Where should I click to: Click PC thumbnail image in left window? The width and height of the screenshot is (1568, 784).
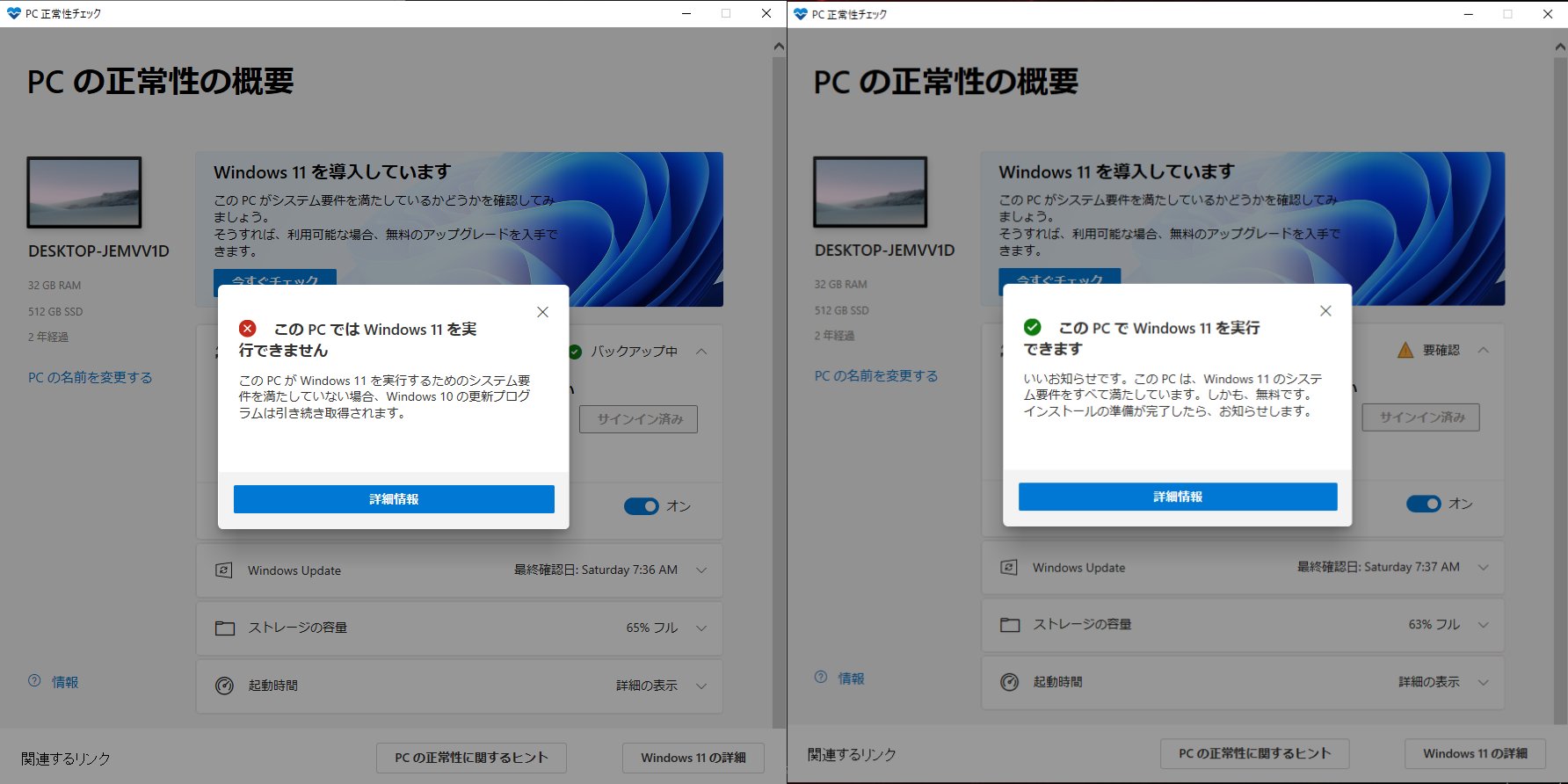click(84, 192)
